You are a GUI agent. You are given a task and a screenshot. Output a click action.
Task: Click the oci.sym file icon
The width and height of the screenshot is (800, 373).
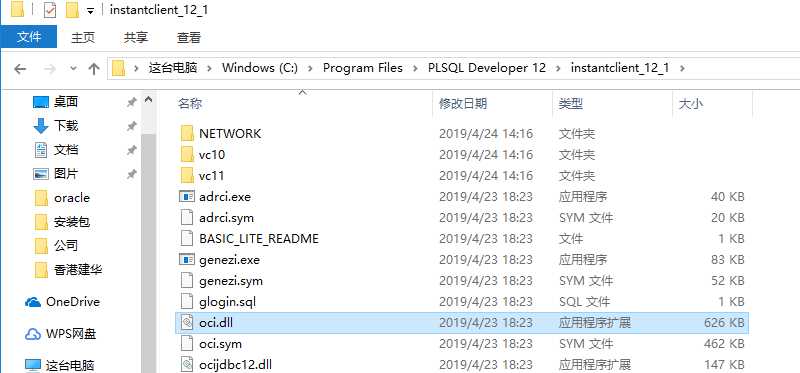[x=187, y=343]
